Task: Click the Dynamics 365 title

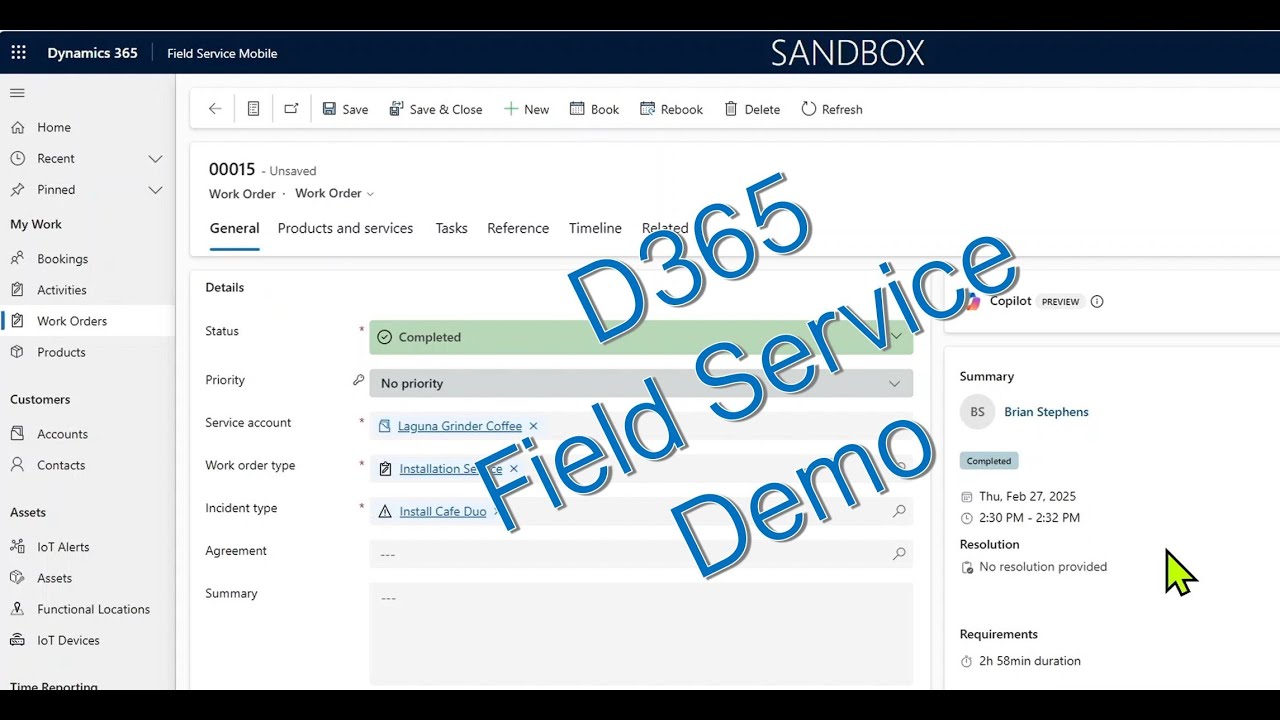Action: [x=92, y=53]
